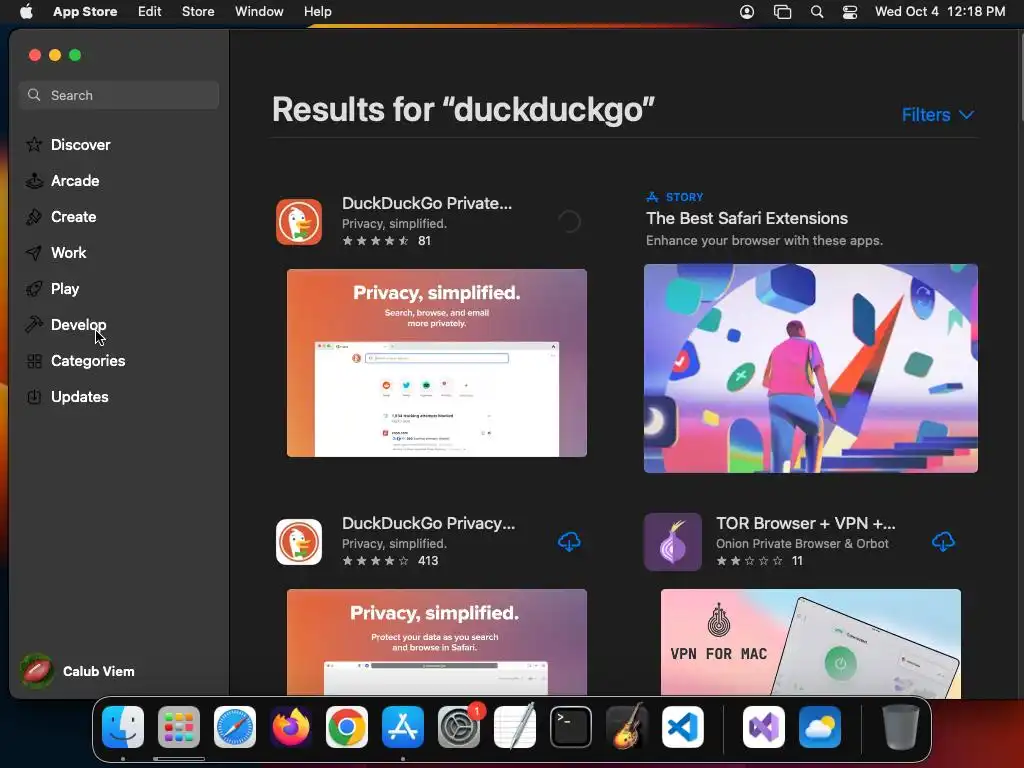Screen dimensions: 1024x768
Task: Open the Help menu
Action: [x=317, y=12]
